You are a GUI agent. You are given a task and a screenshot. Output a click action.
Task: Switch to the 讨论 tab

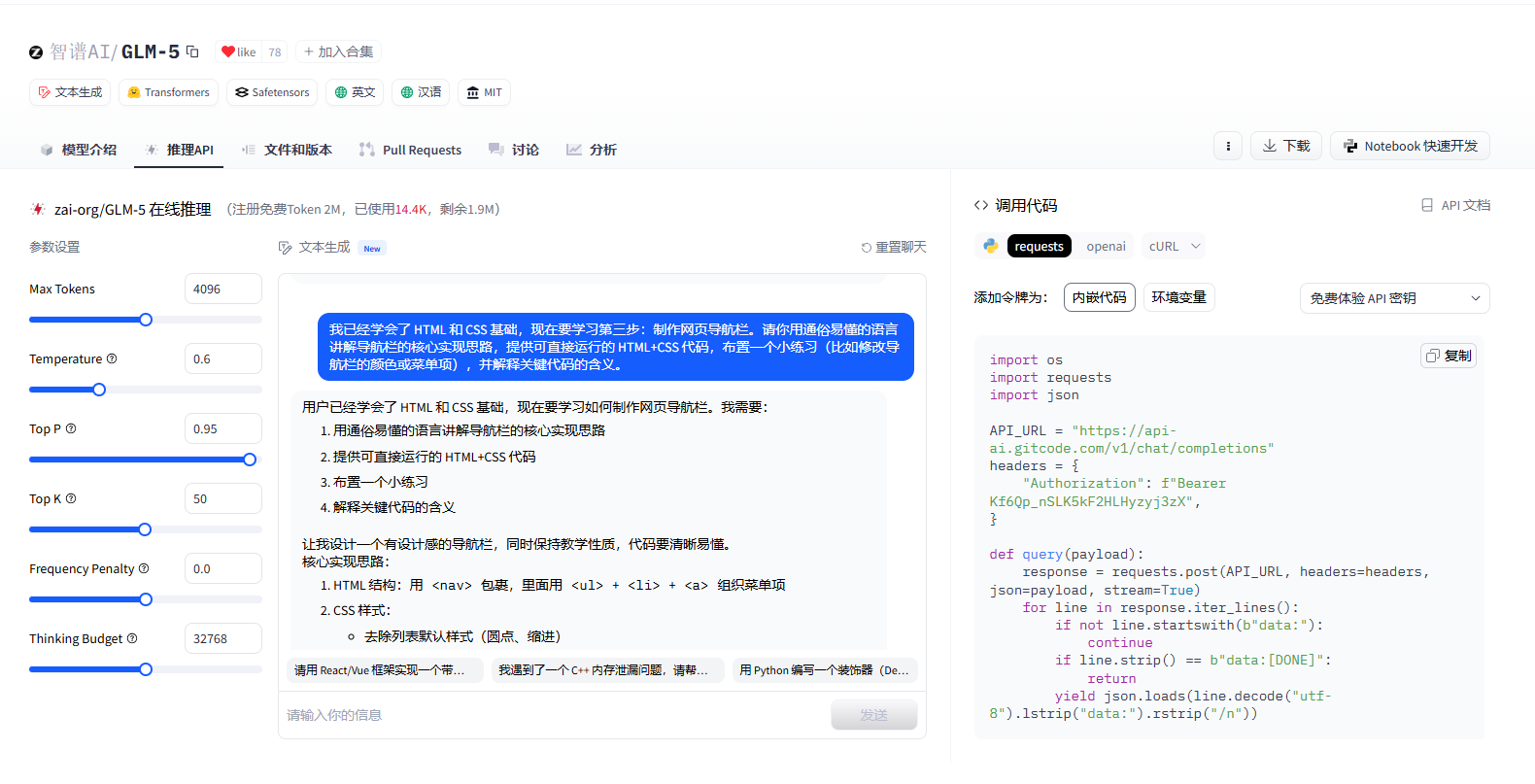click(x=514, y=150)
